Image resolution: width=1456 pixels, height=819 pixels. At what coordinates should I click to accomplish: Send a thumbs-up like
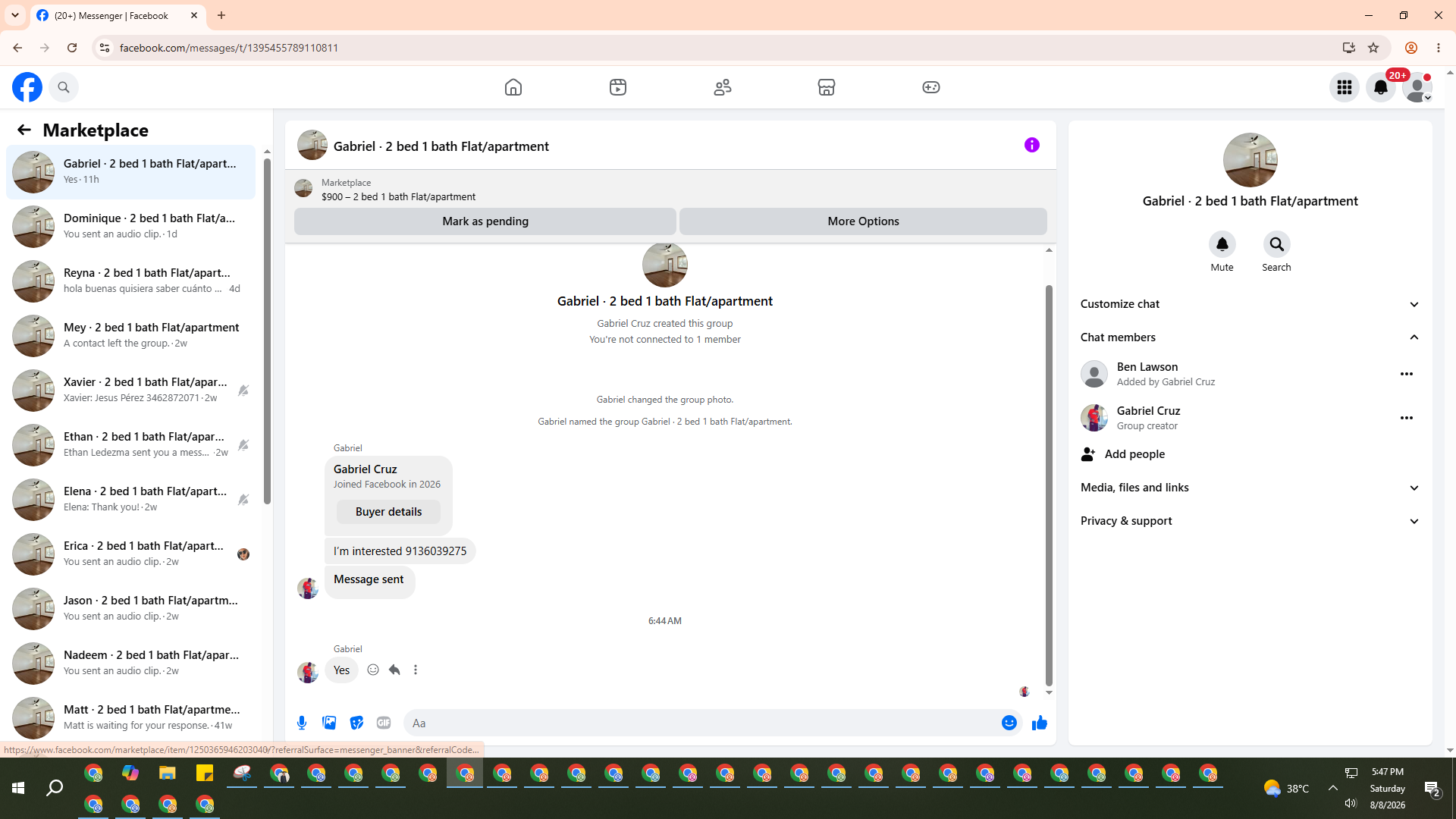[1040, 723]
